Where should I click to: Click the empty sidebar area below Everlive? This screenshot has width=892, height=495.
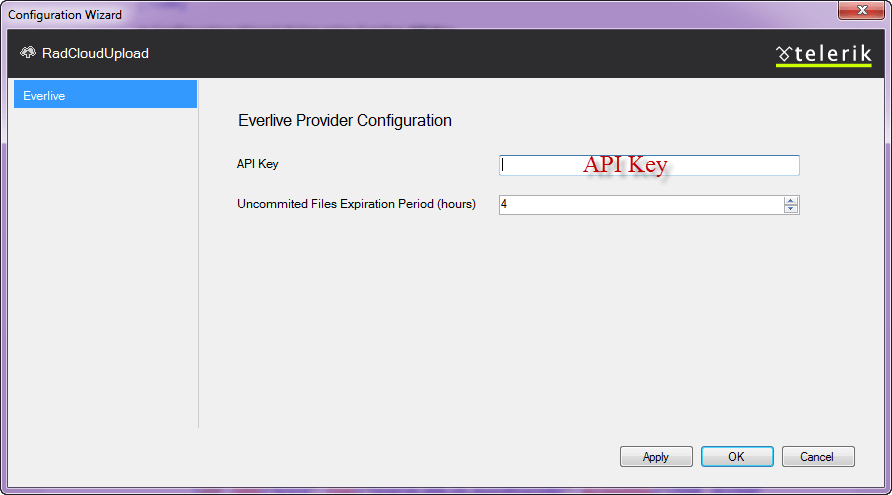(x=105, y=270)
